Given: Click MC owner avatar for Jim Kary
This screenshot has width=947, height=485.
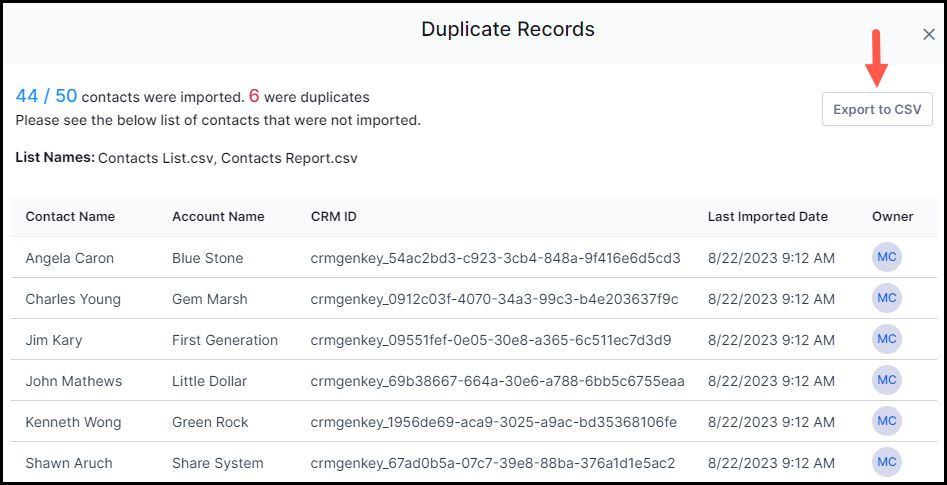Looking at the screenshot, I should point(887,339).
